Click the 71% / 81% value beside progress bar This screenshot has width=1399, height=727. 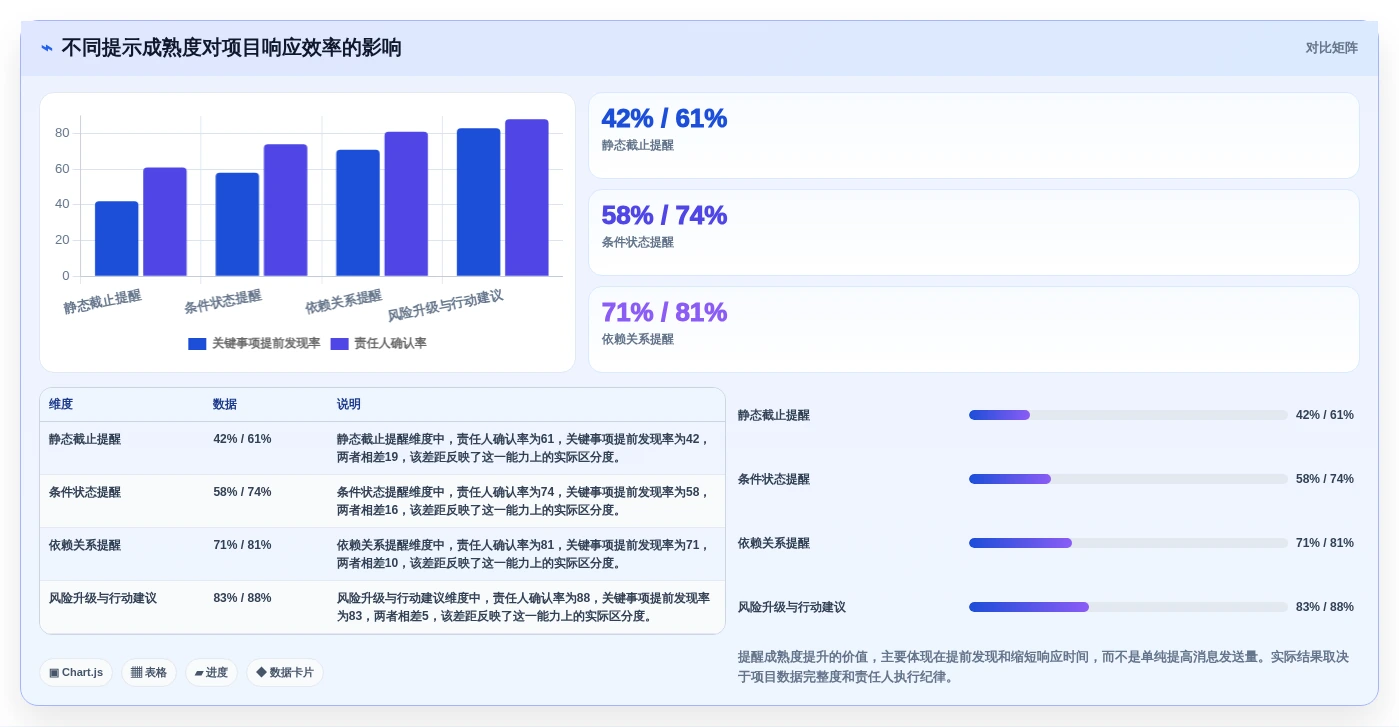(x=1325, y=543)
